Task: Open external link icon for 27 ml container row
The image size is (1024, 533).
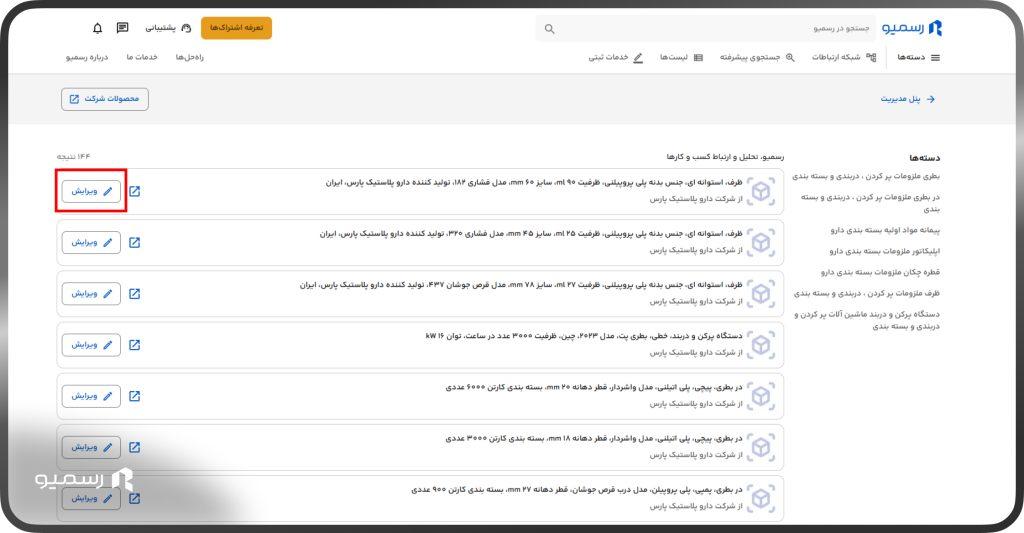Action: tap(135, 294)
